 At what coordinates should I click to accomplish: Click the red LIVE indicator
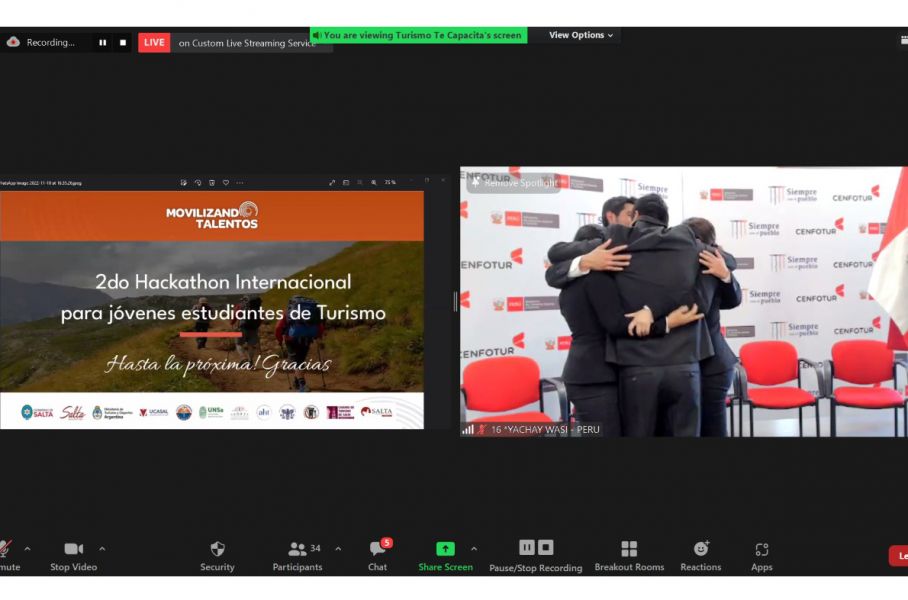pos(154,42)
